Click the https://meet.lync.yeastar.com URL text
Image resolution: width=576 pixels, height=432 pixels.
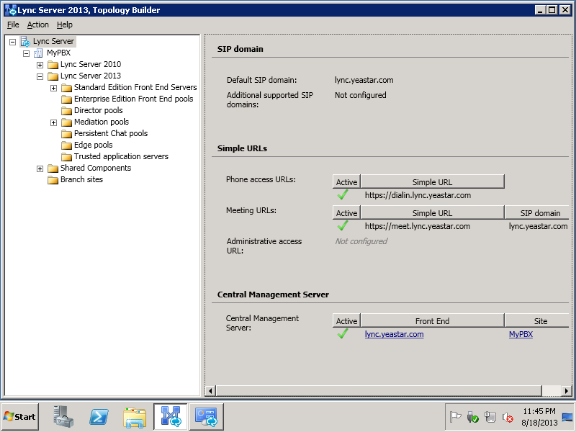click(x=417, y=226)
